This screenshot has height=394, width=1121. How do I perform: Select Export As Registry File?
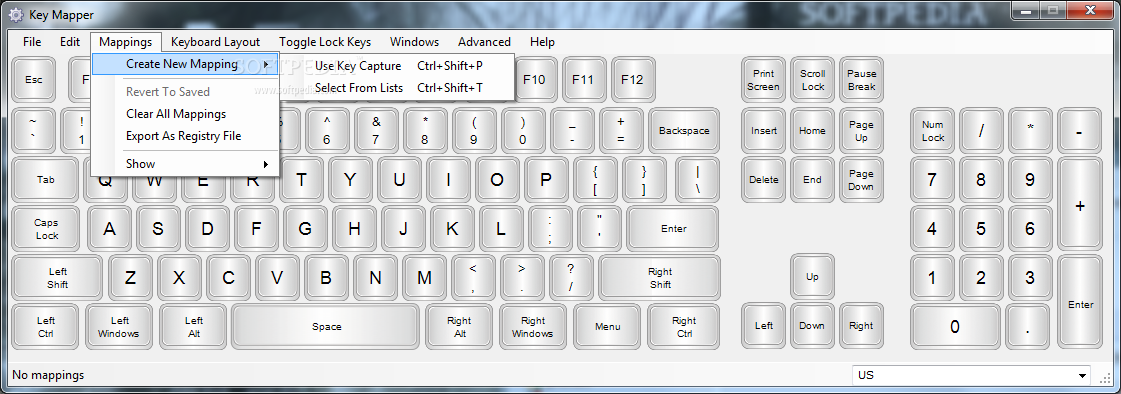(x=185, y=136)
